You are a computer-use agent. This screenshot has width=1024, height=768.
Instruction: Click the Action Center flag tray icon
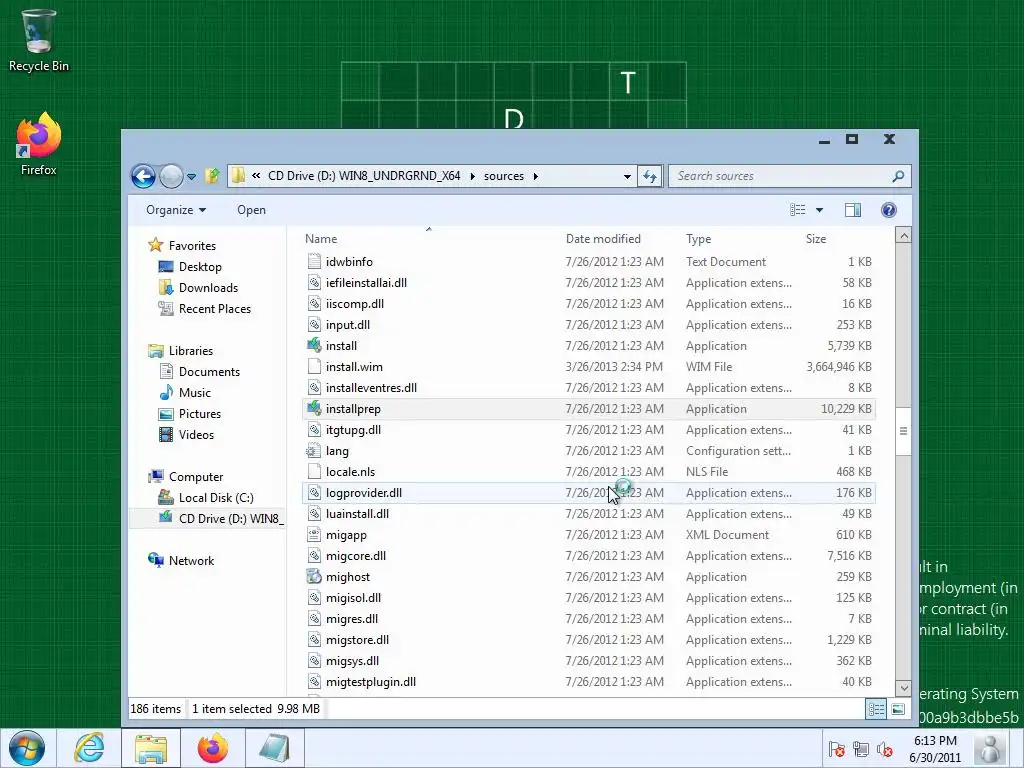click(x=836, y=749)
